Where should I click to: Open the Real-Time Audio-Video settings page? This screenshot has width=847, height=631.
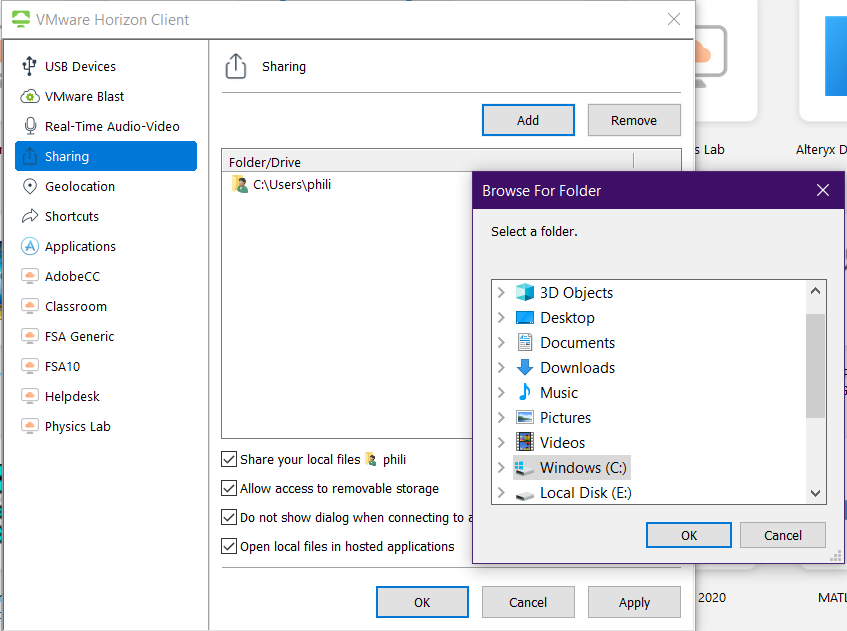(x=106, y=126)
